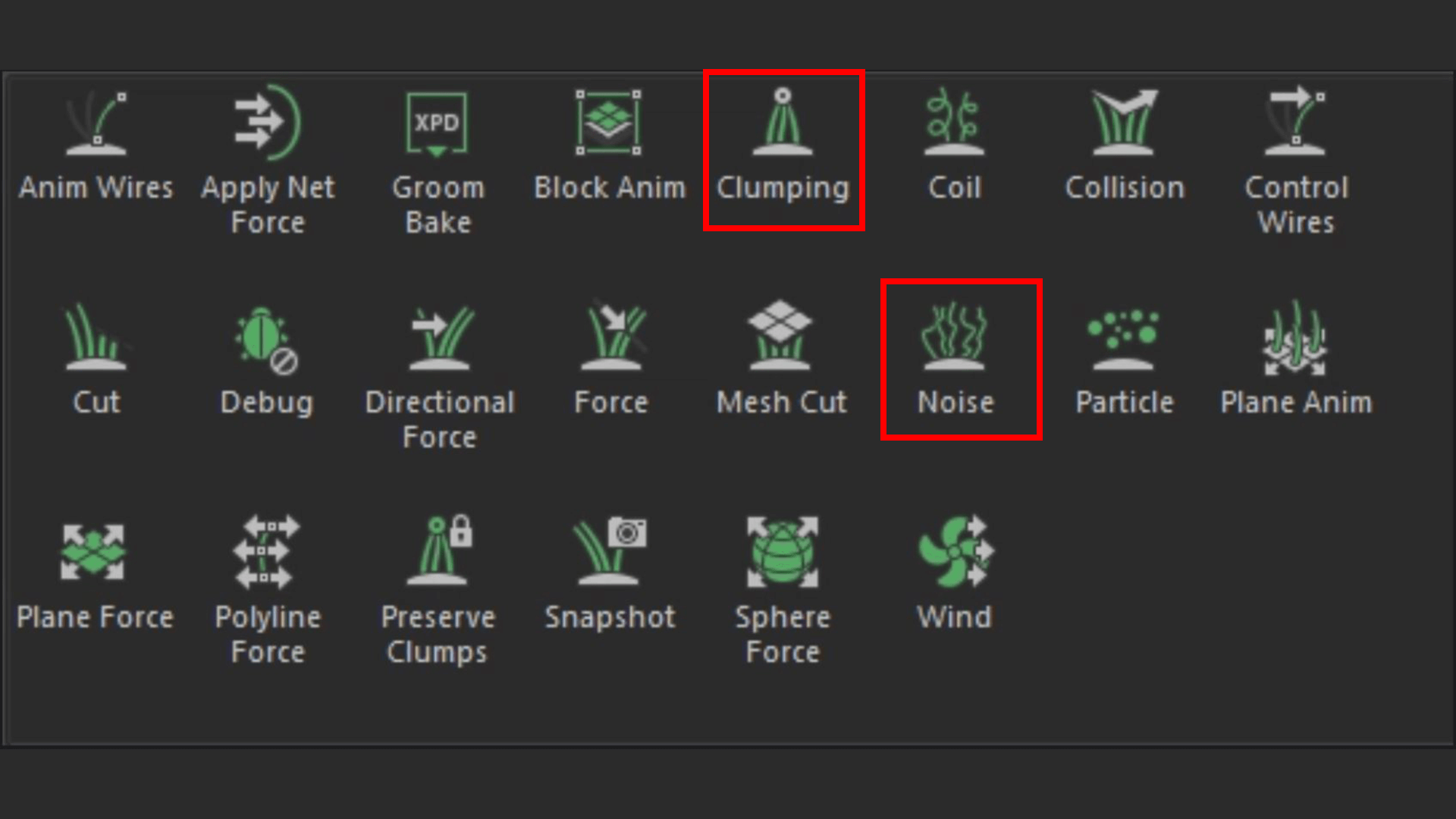1456x819 pixels.
Task: Select the Mesh Cut modifier
Action: [x=780, y=337]
